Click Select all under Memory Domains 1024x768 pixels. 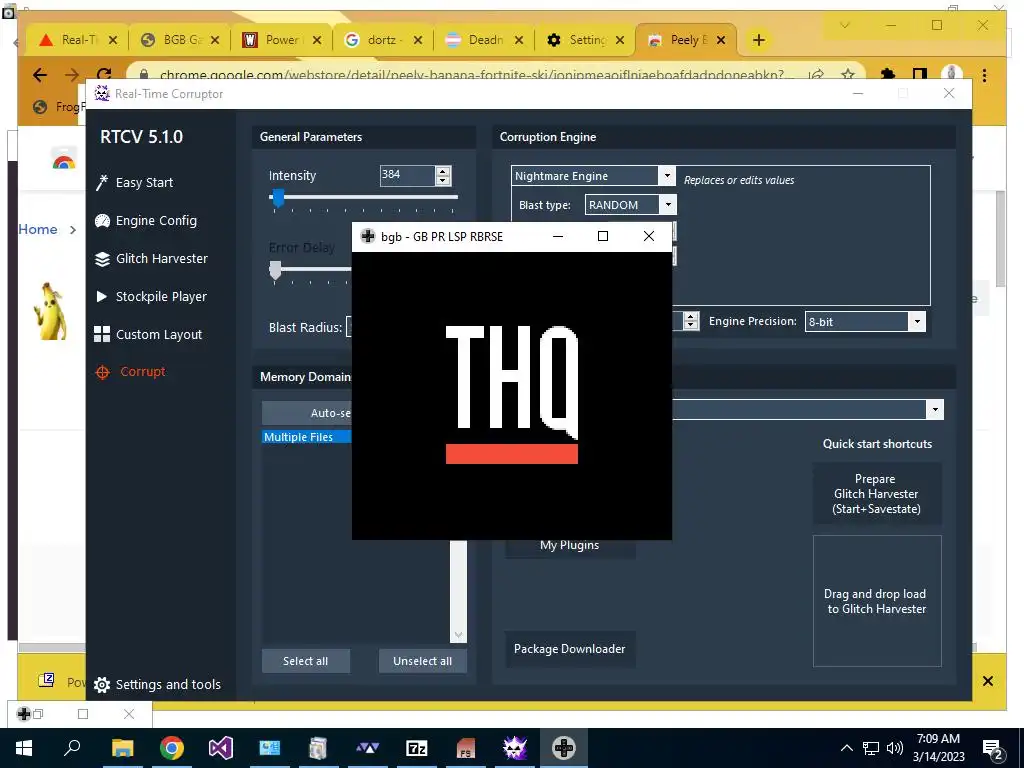[306, 661]
